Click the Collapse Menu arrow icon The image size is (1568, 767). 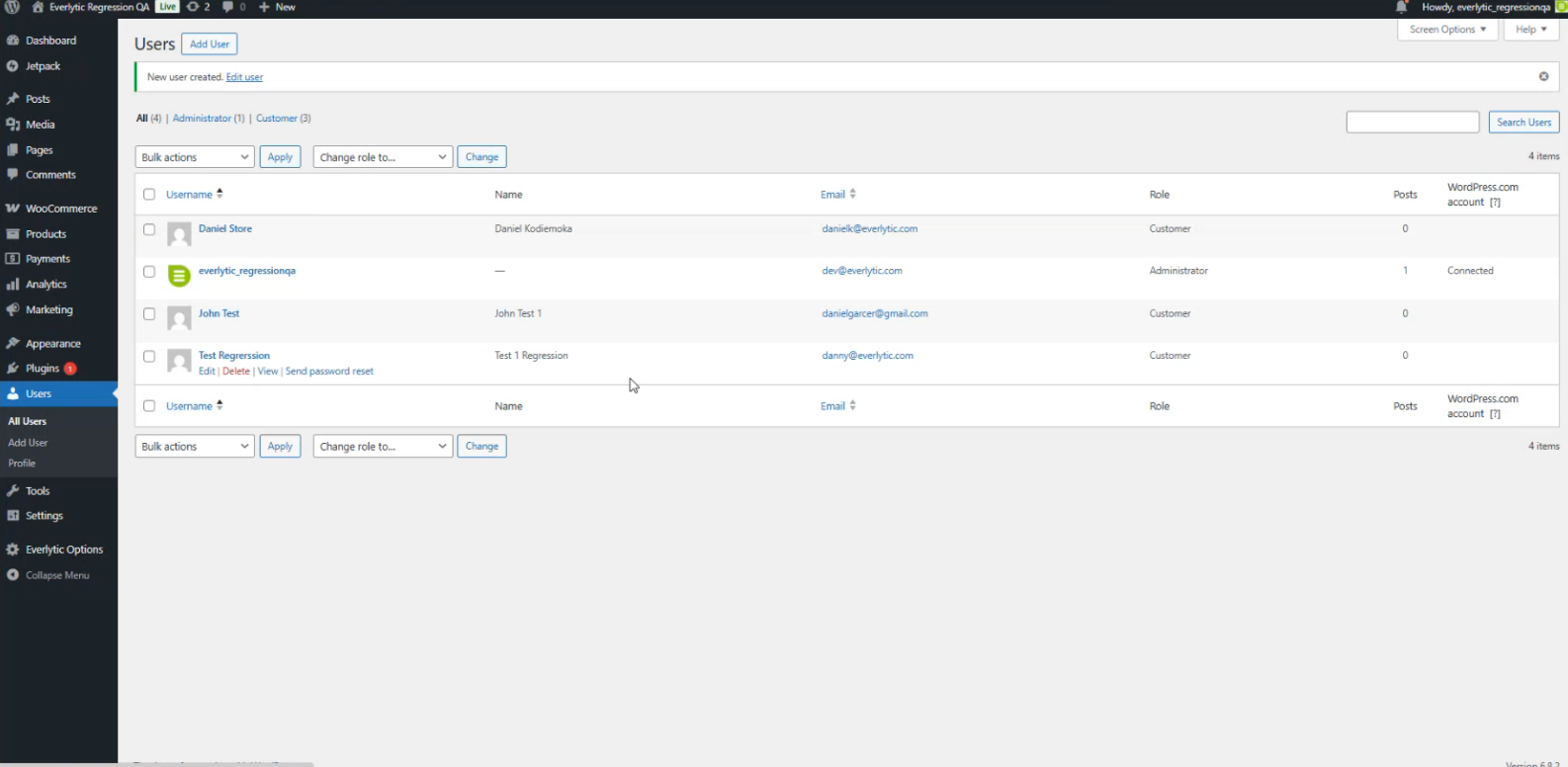[x=13, y=575]
